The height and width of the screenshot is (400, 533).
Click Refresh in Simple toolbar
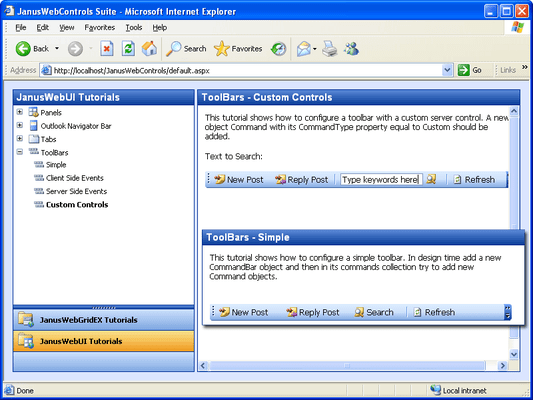(x=434, y=312)
